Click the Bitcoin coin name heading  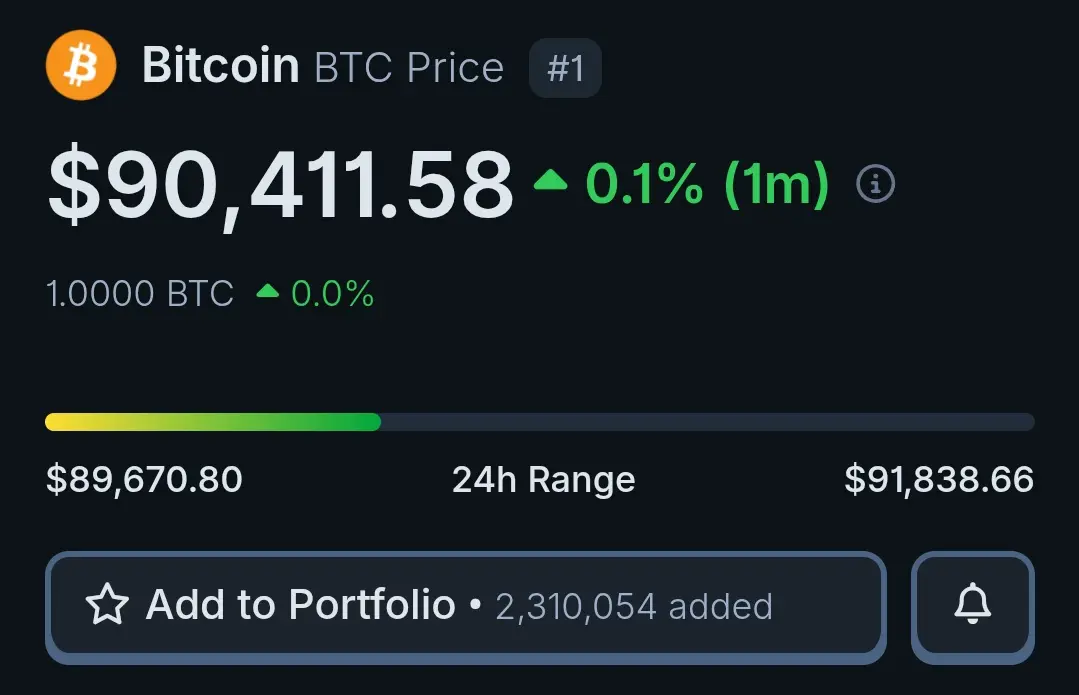coord(220,67)
